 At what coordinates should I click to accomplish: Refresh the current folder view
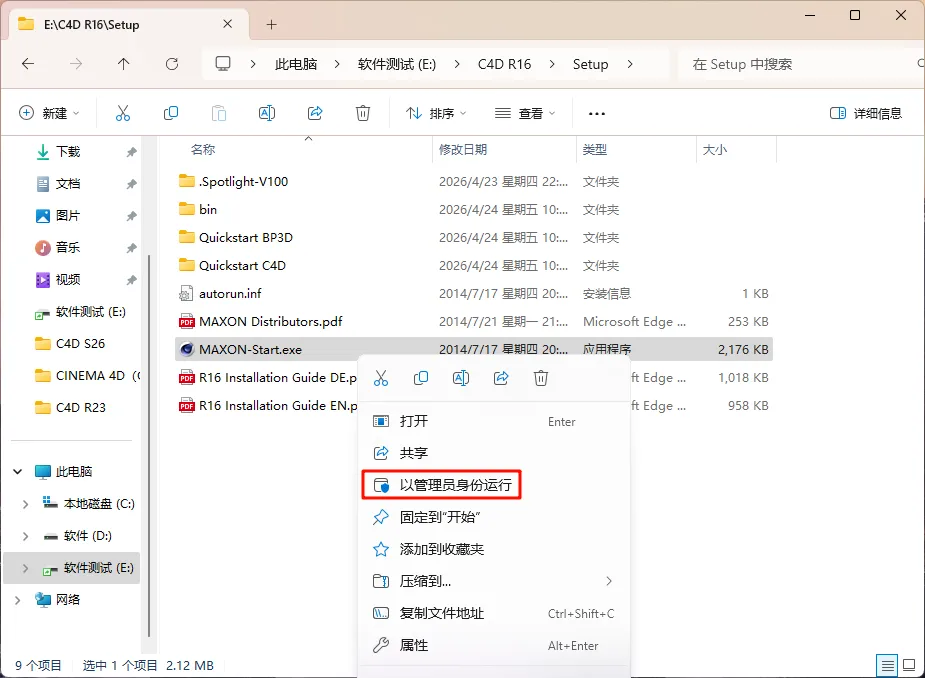[x=172, y=64]
